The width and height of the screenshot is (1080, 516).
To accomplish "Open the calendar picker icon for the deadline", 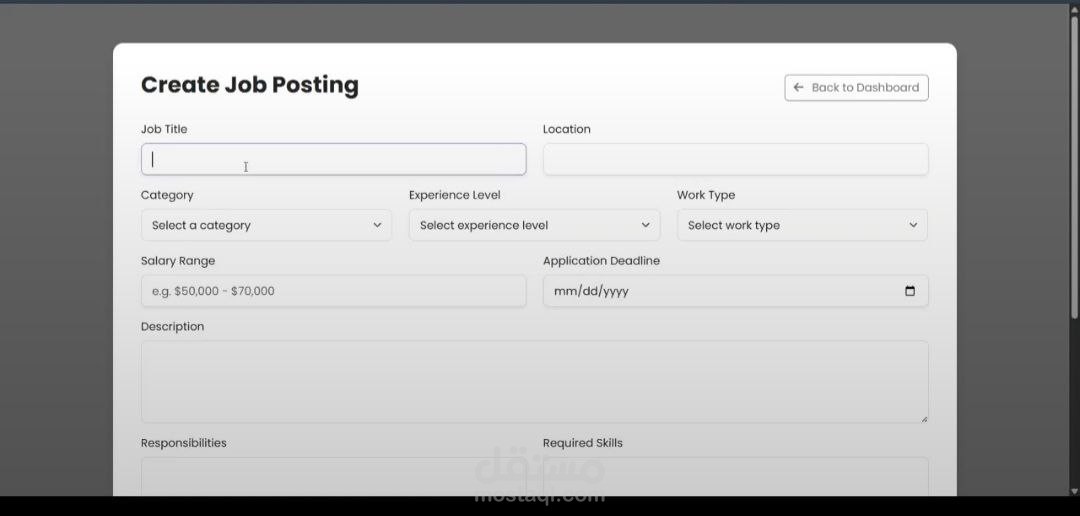I will pyautogui.click(x=909, y=291).
